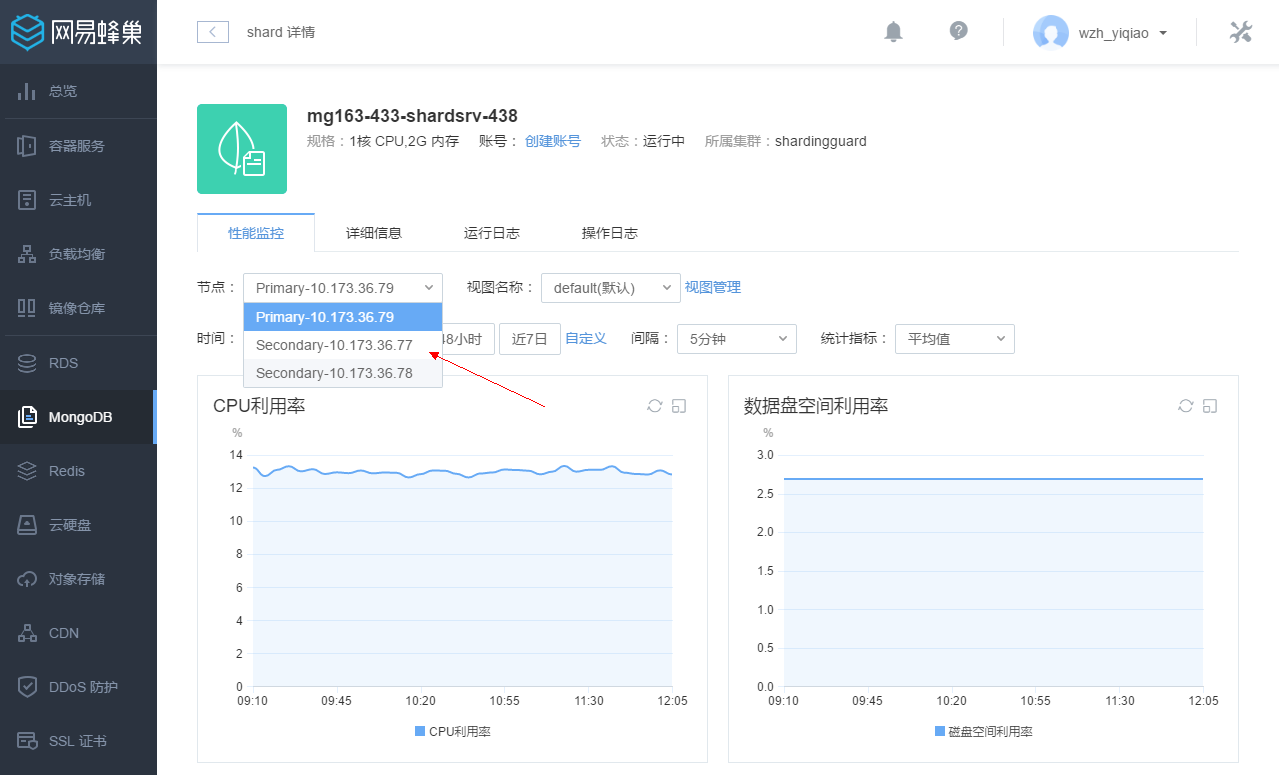This screenshot has height=775, width=1279.
Task: Open 云硬盘 sidebar entry
Action: tap(78, 525)
